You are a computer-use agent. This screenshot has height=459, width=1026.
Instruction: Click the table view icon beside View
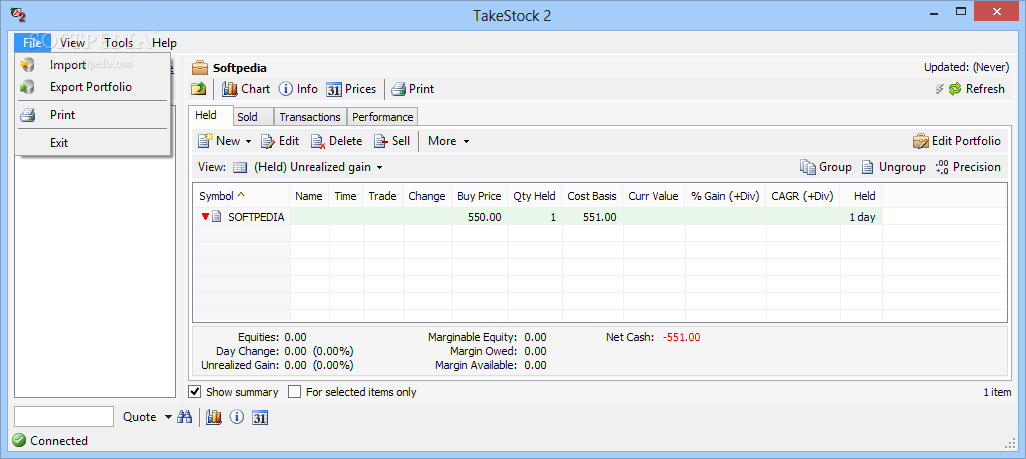click(240, 167)
